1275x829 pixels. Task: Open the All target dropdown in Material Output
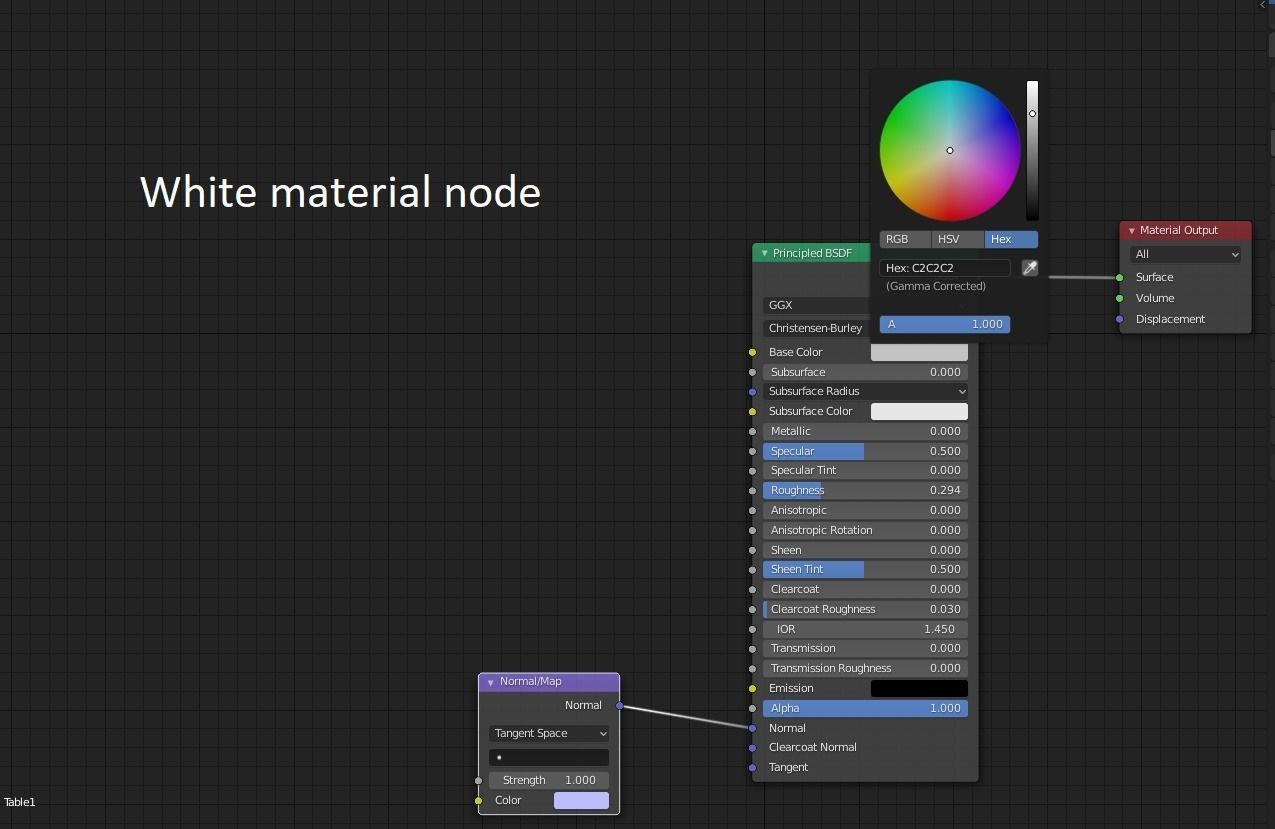point(1185,254)
